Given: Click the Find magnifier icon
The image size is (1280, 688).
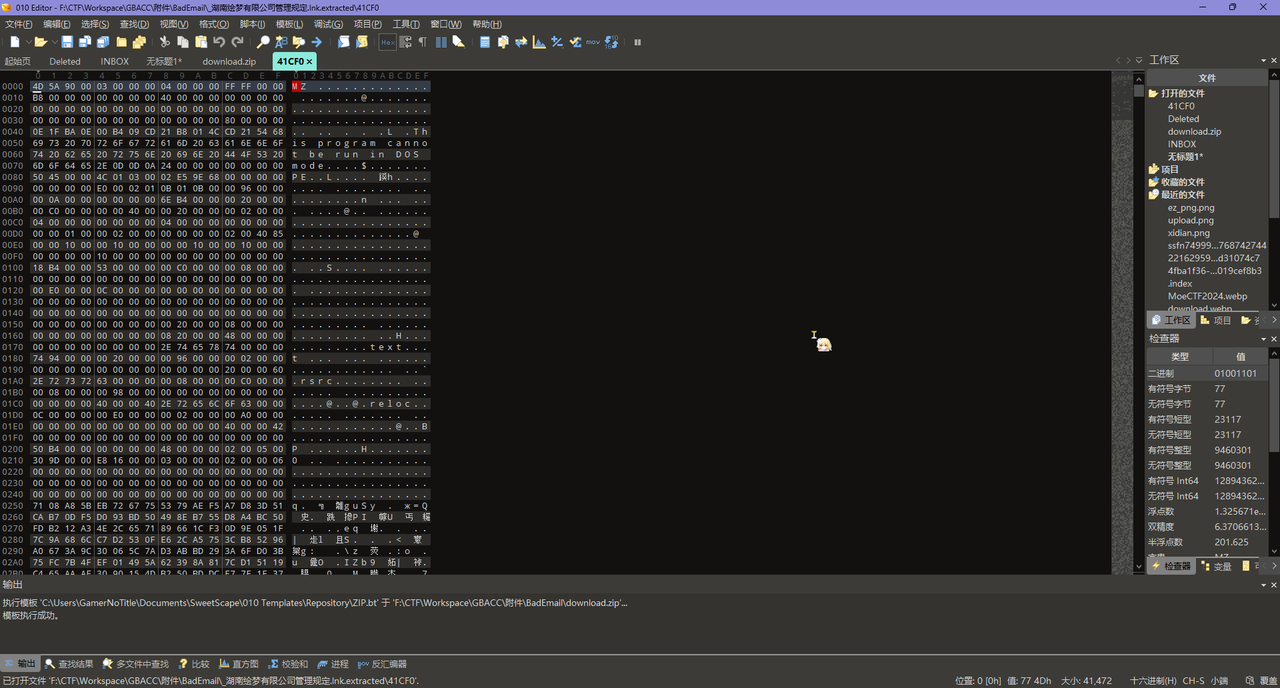Looking at the screenshot, I should (x=263, y=42).
